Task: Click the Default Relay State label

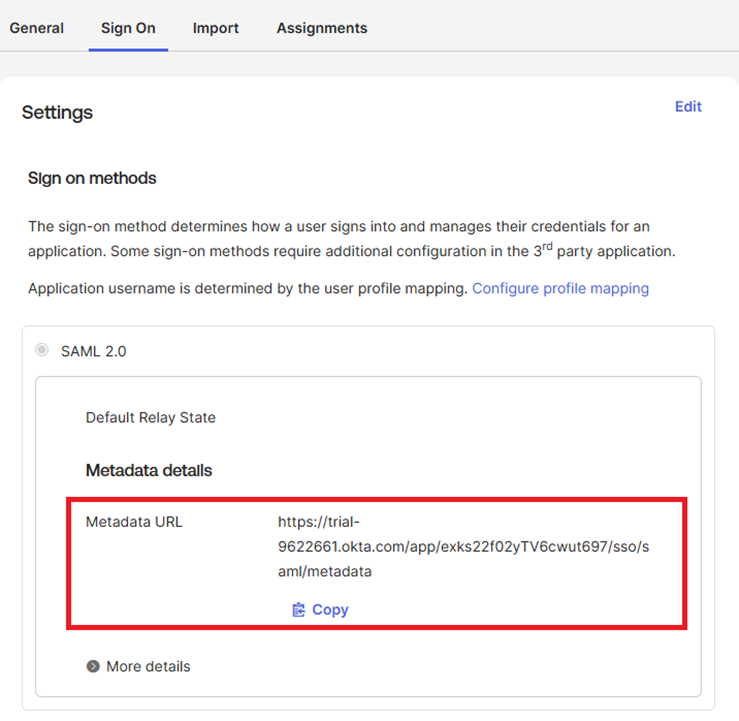Action: pos(151,417)
